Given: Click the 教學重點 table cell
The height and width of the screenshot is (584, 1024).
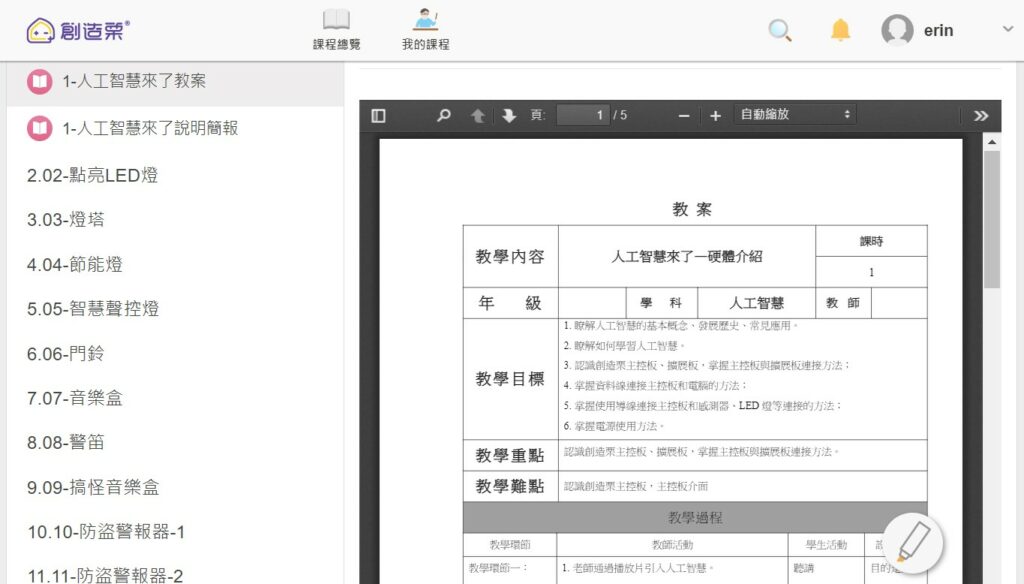Looking at the screenshot, I should pos(510,455).
